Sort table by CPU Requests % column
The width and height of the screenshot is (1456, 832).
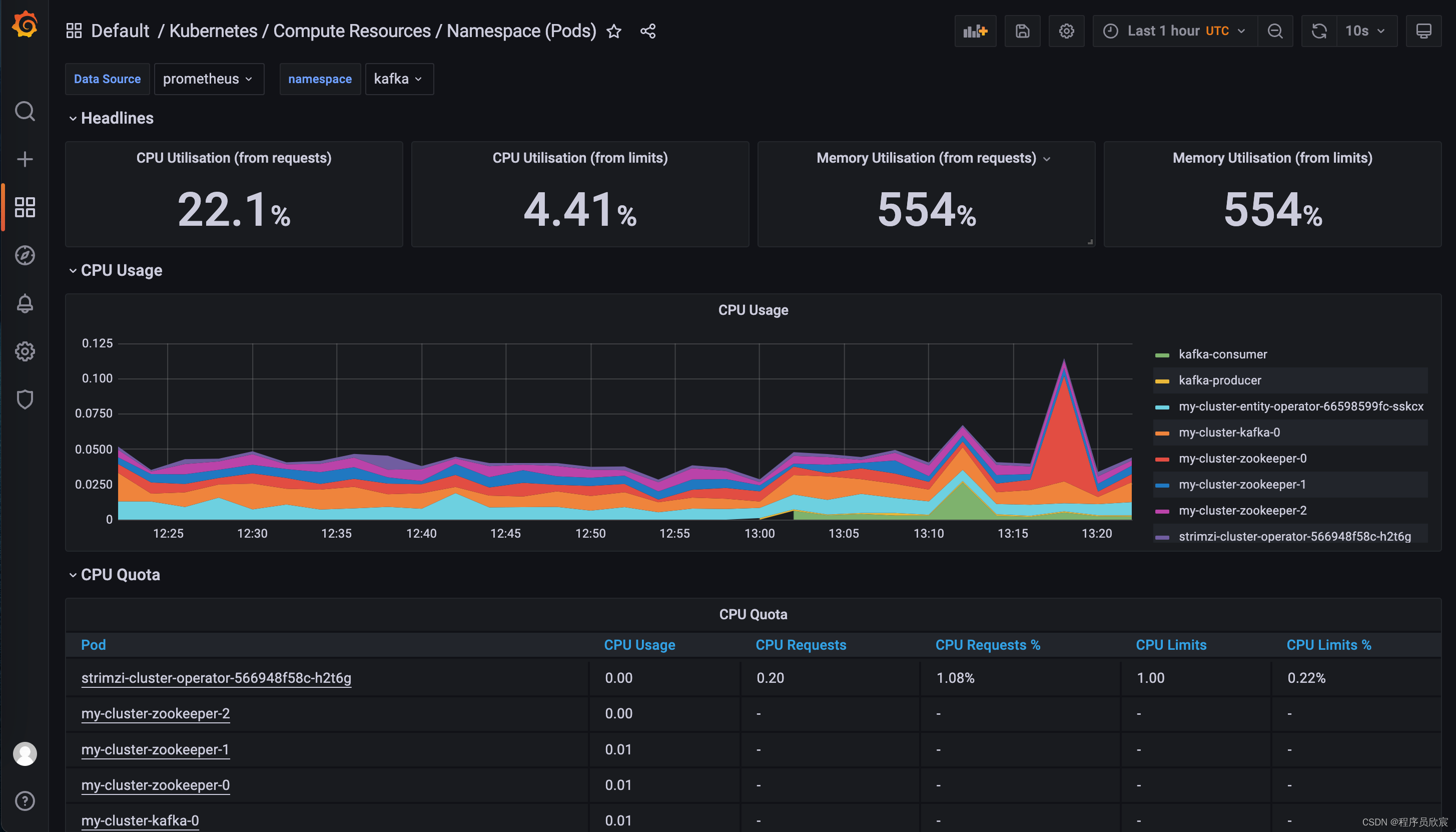coord(987,645)
